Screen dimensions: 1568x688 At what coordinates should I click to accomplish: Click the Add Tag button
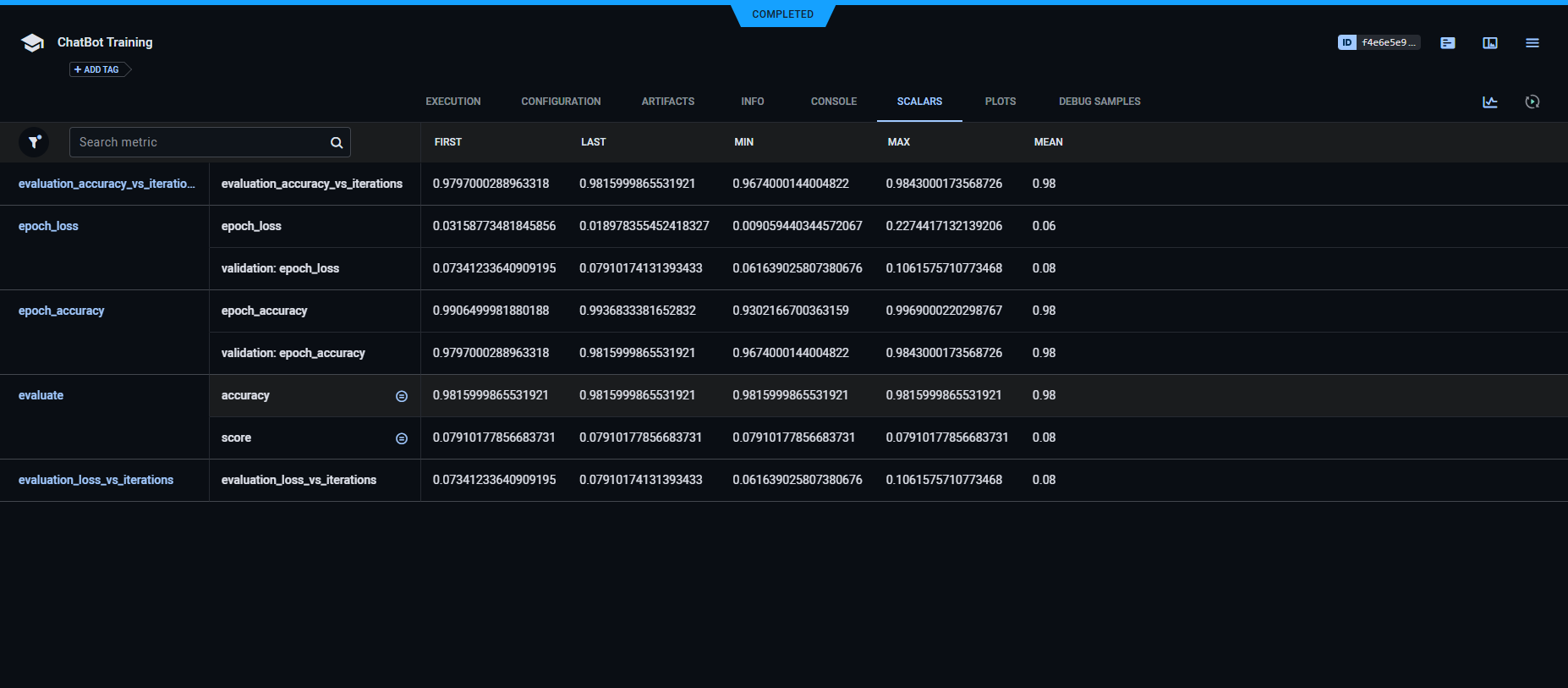click(x=97, y=69)
